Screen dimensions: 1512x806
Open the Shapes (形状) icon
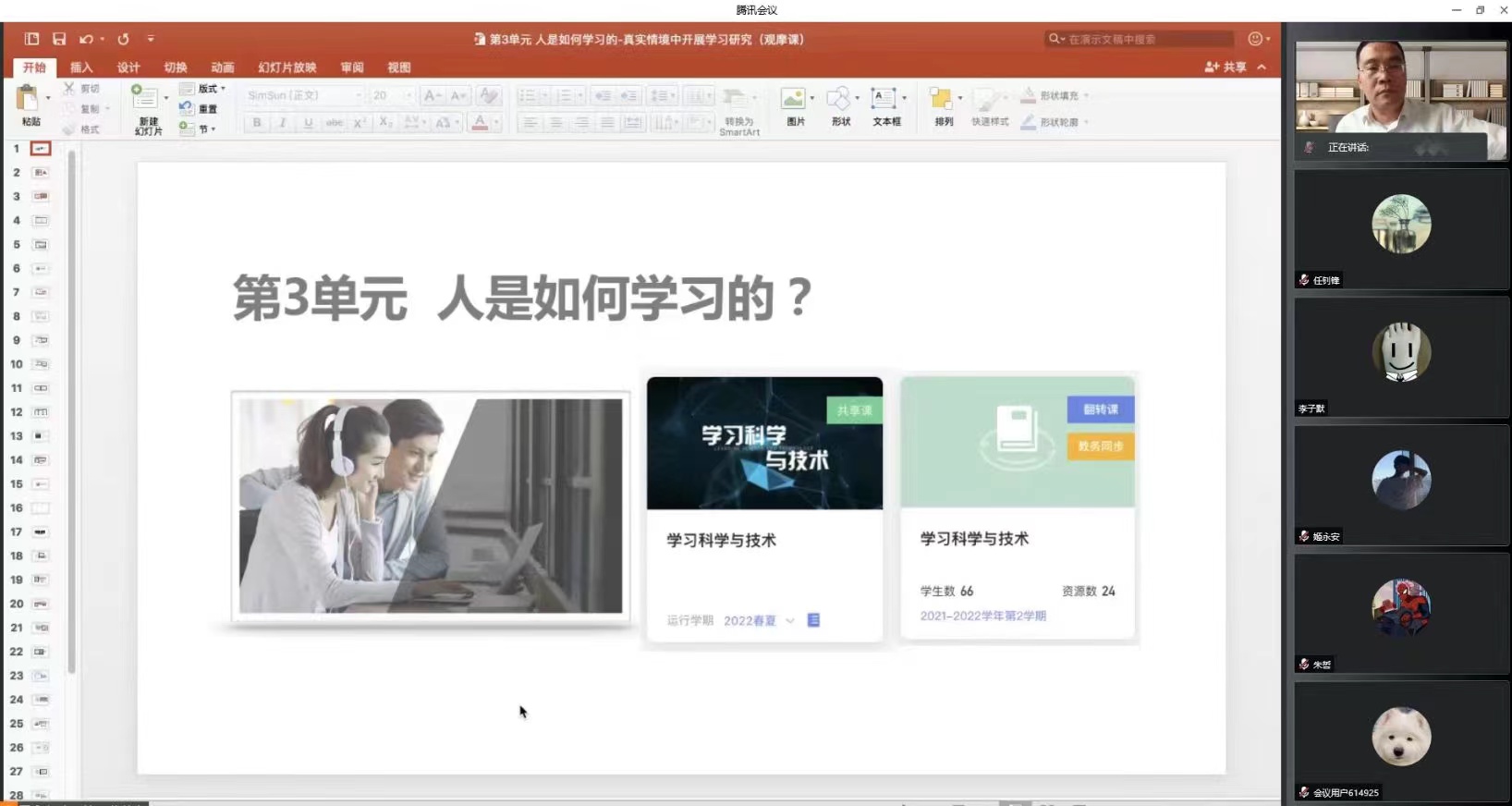pos(839,99)
